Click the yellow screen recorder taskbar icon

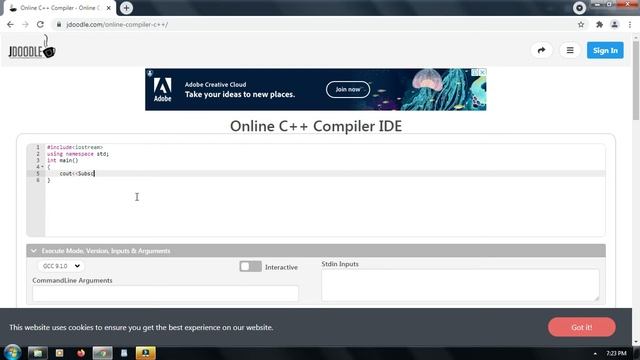coord(146,353)
